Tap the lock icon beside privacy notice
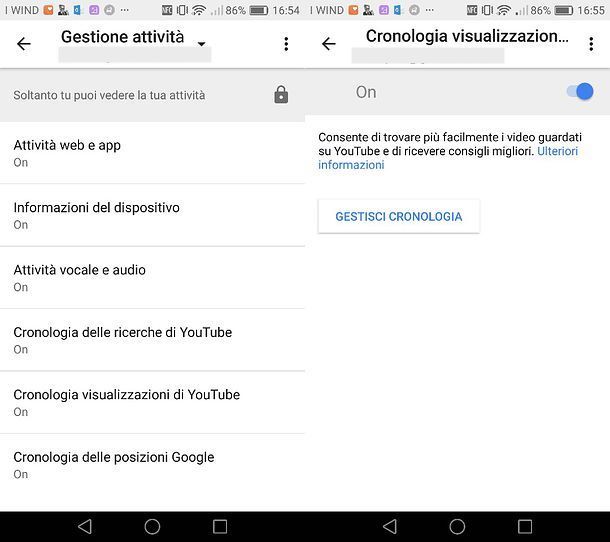This screenshot has height=542, width=610. pos(281,95)
